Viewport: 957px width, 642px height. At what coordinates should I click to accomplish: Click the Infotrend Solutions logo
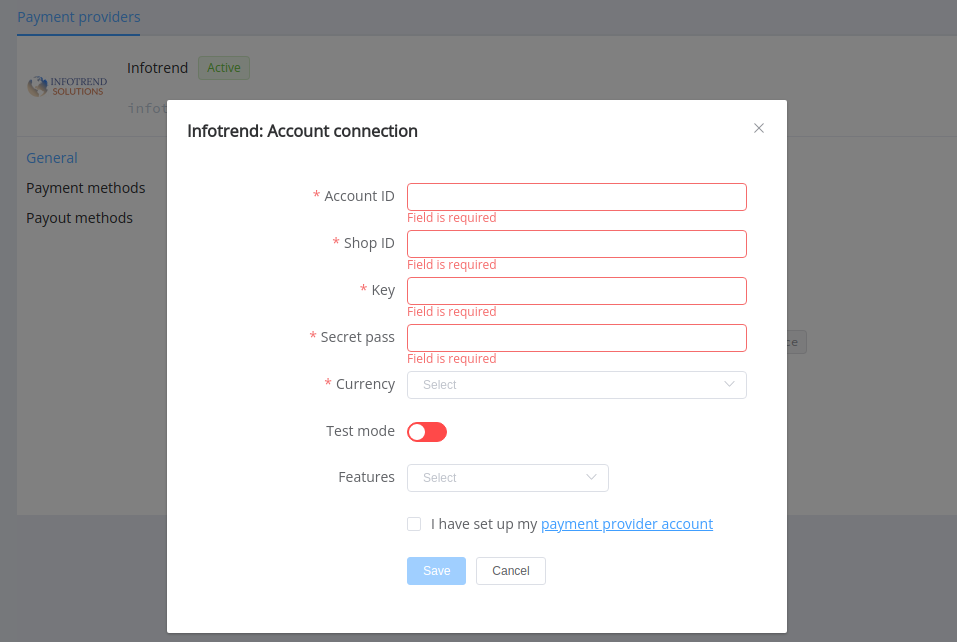tap(67, 86)
